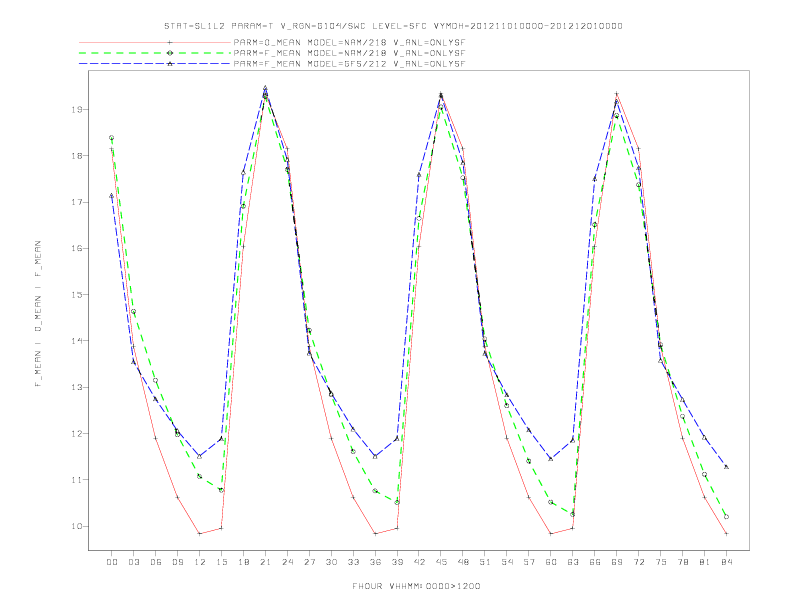The image size is (792, 612).
Task: Click the chart title starting STAT=SL1L2
Action: click(393, 26)
